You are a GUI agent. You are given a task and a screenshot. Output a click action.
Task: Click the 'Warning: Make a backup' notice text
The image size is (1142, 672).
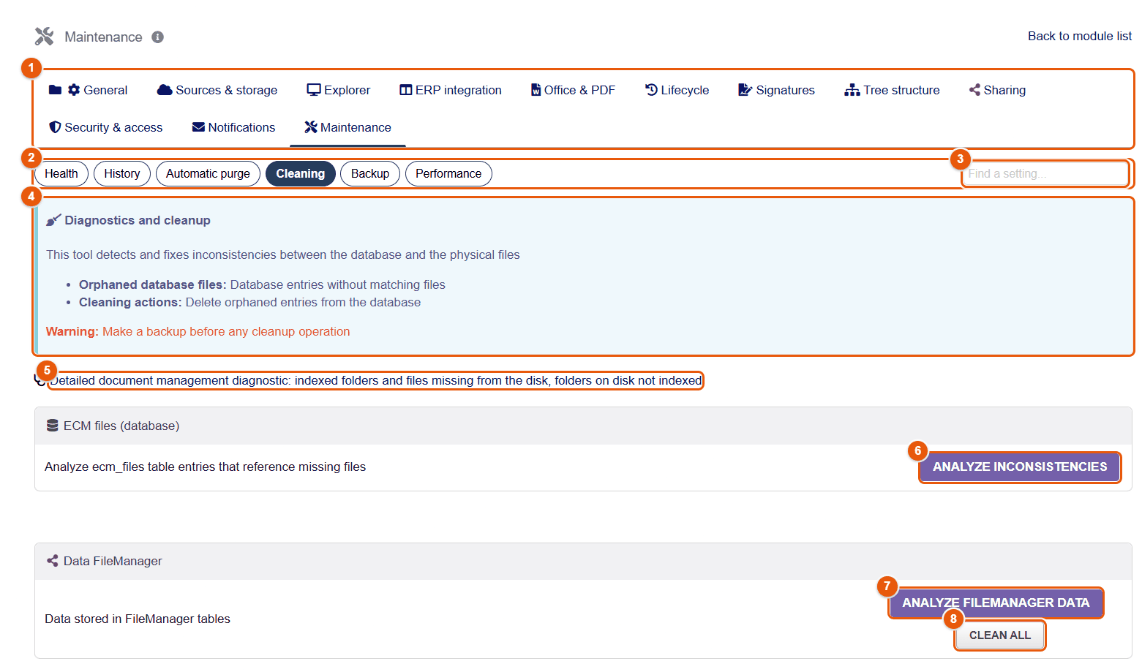pos(198,331)
